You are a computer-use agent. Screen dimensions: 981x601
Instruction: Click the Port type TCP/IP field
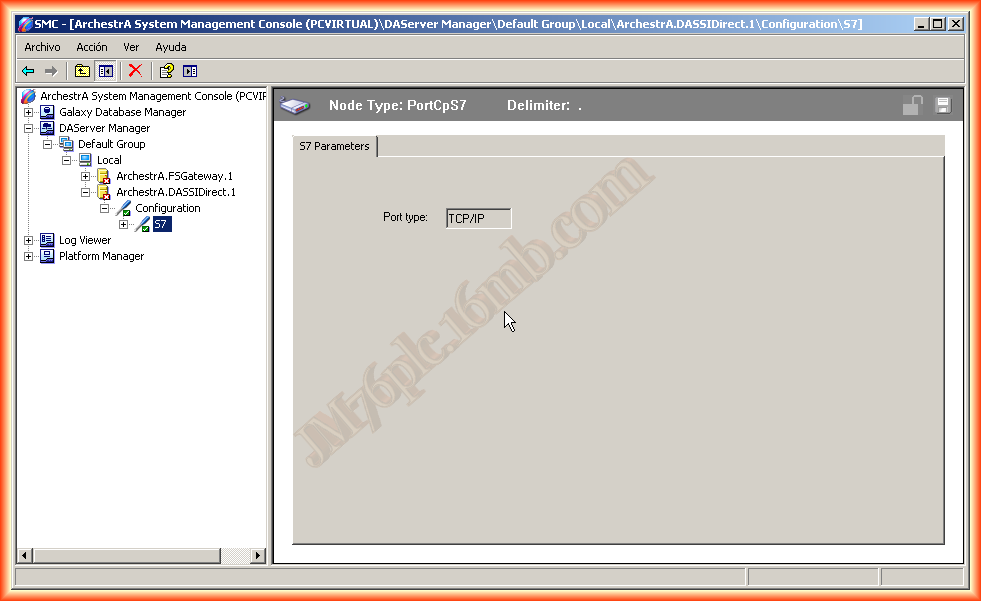click(x=478, y=218)
